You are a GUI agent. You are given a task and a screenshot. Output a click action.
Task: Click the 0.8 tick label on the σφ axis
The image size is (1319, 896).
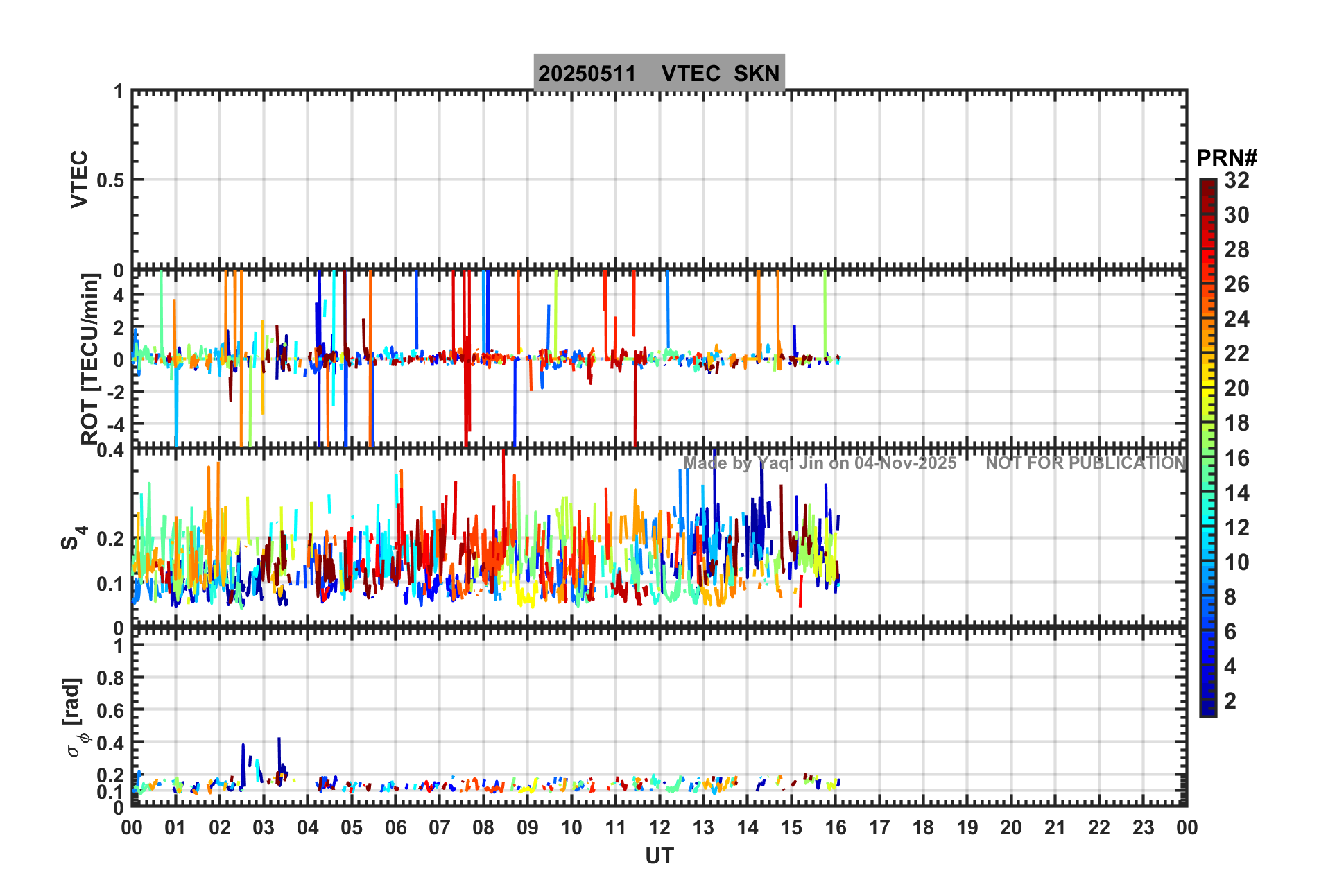[x=110, y=678]
